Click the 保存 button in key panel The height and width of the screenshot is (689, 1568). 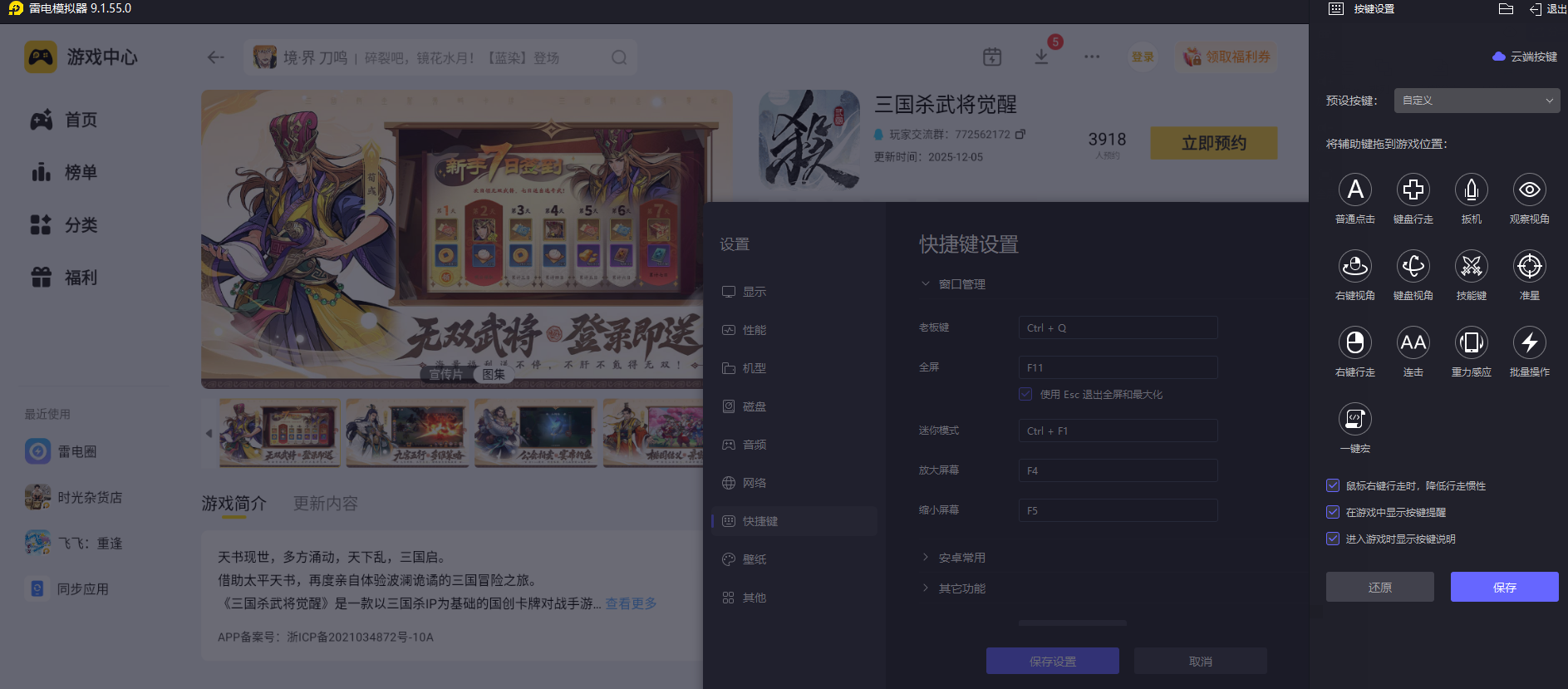1505,587
